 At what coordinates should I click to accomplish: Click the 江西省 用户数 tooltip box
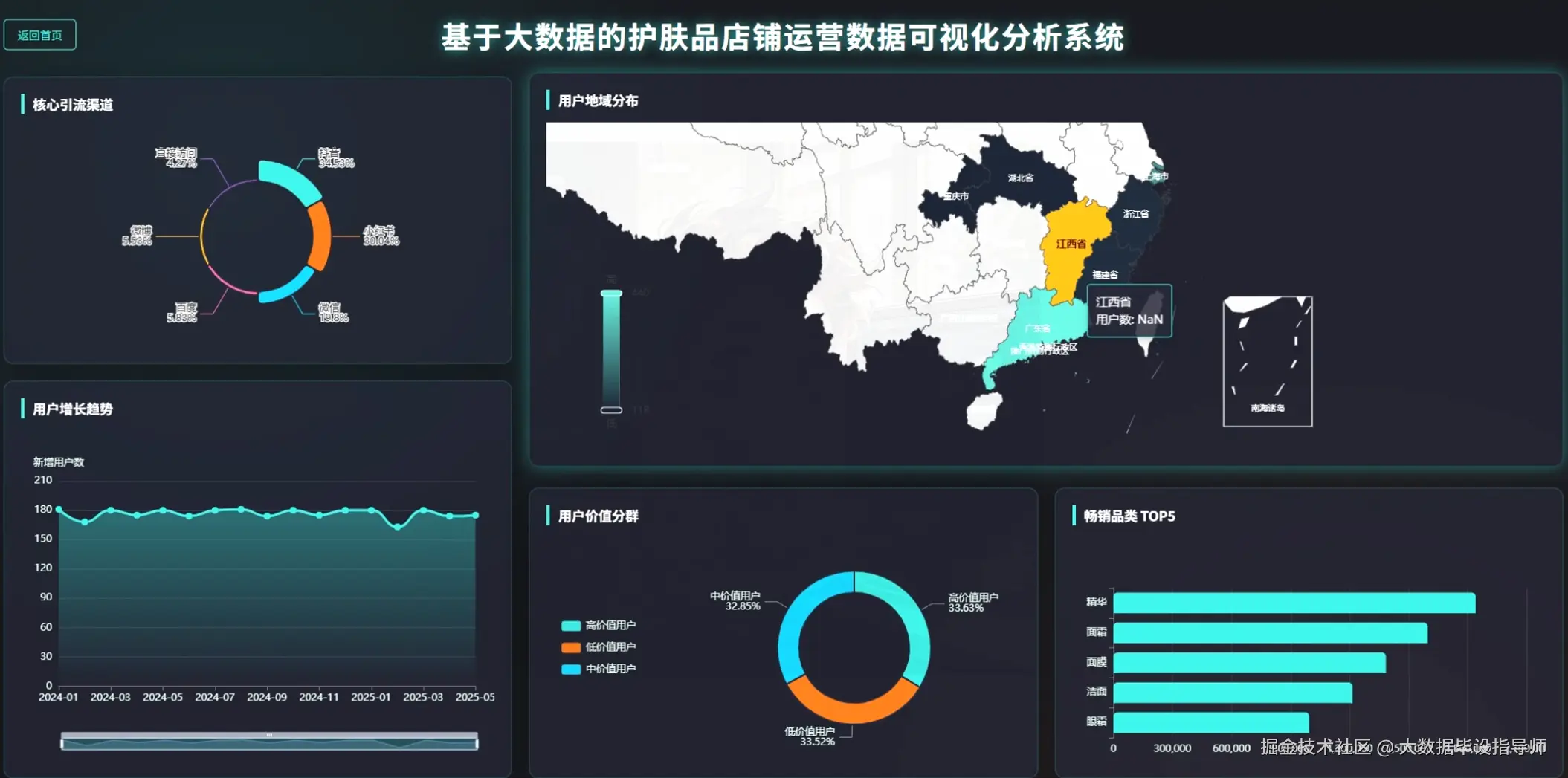pyautogui.click(x=1129, y=310)
